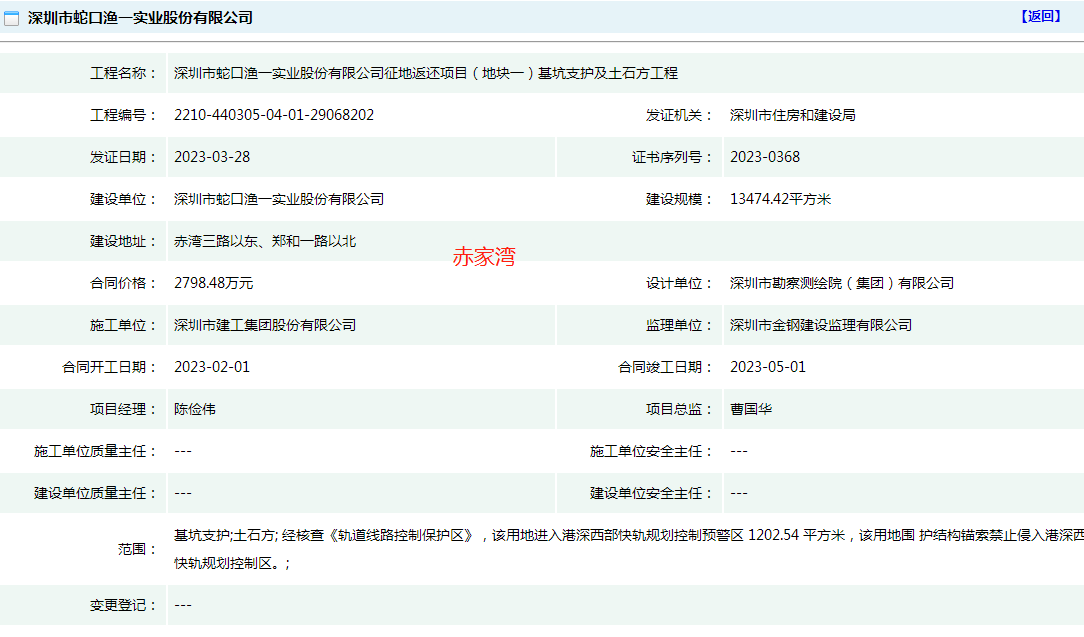Click the issue date 2023-03-28
The image size is (1084, 637).
click(x=211, y=157)
